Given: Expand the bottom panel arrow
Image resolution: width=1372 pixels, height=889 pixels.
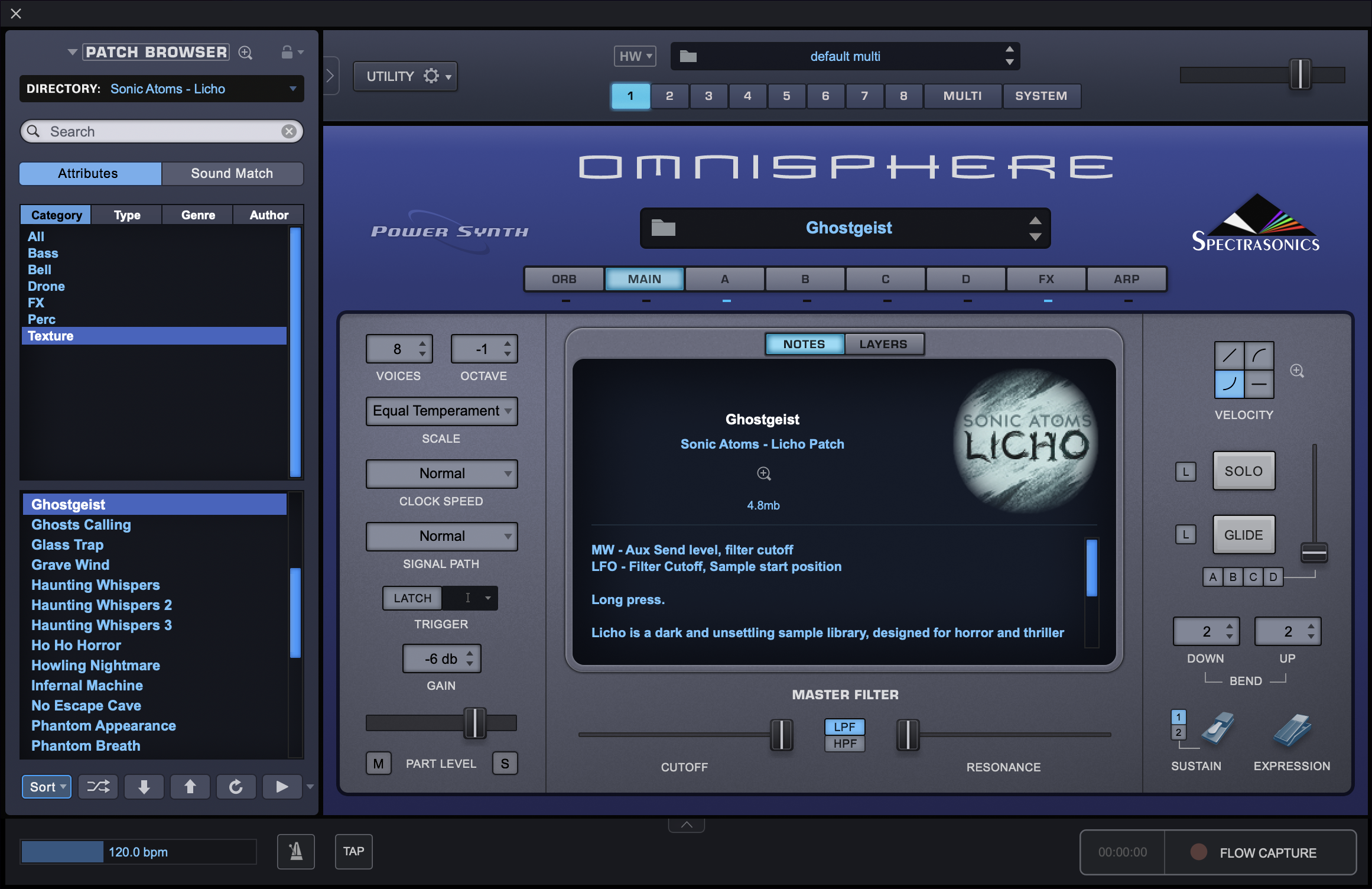Looking at the screenshot, I should pos(687,825).
